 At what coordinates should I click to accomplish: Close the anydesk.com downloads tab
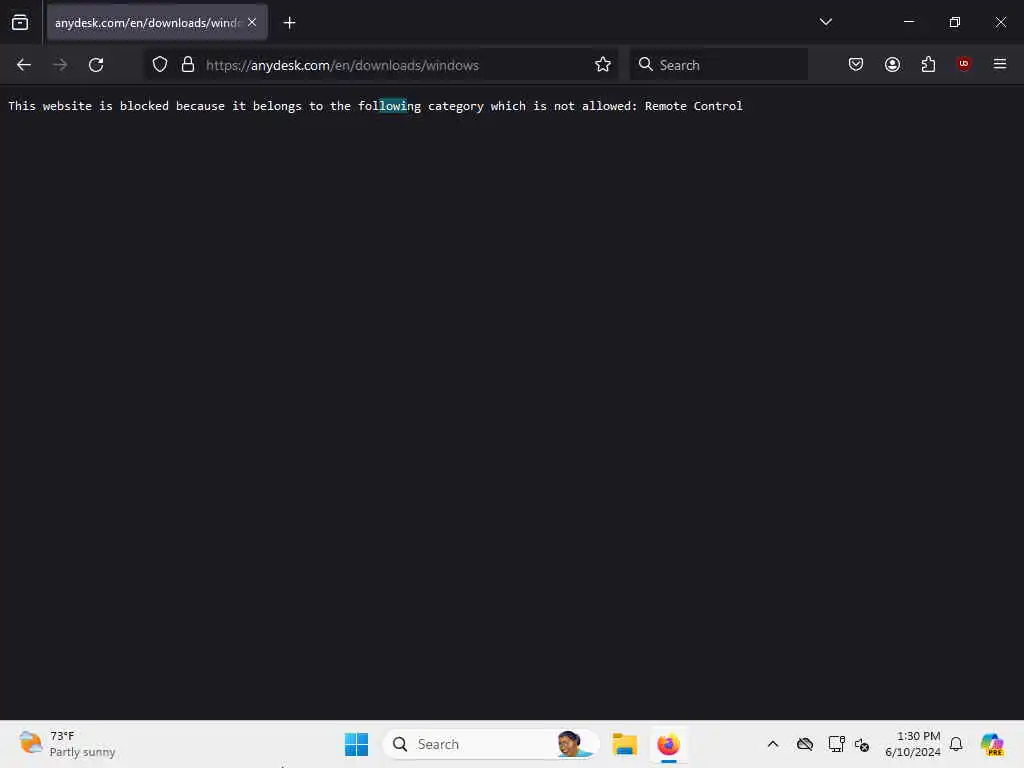pos(252,22)
